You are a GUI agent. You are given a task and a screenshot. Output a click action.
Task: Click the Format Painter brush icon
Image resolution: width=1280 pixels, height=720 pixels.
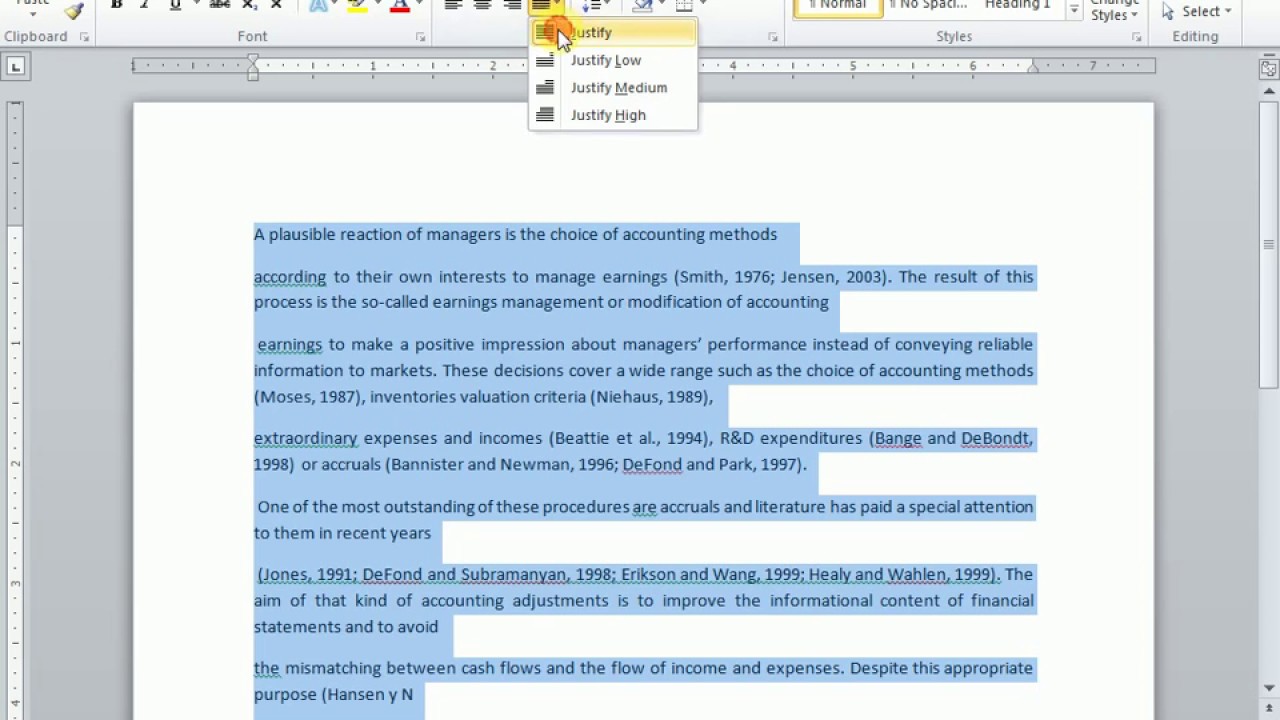(74, 11)
